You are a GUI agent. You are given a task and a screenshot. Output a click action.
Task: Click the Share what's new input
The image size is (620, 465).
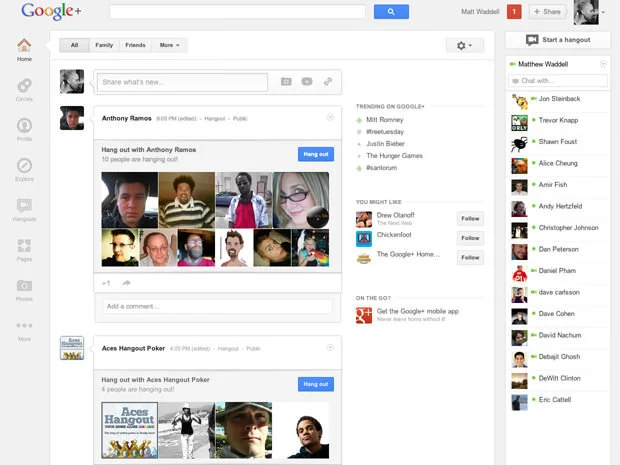tap(183, 82)
